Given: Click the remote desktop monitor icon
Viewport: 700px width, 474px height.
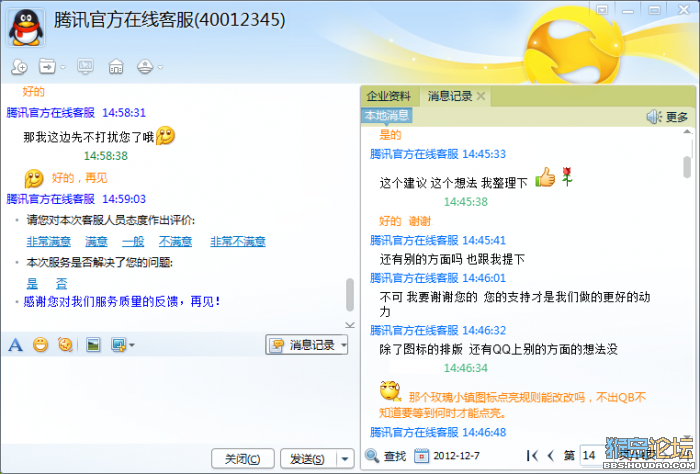Looking at the screenshot, I should [x=85, y=67].
